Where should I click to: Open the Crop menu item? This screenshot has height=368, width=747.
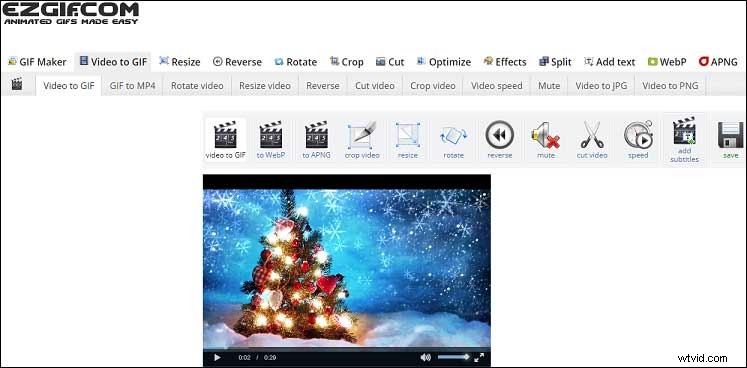(346, 62)
